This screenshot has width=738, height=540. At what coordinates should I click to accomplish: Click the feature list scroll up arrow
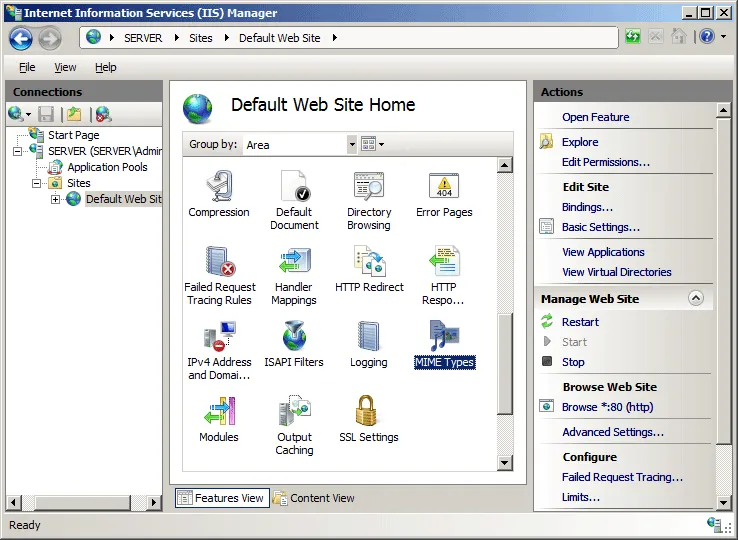click(505, 165)
